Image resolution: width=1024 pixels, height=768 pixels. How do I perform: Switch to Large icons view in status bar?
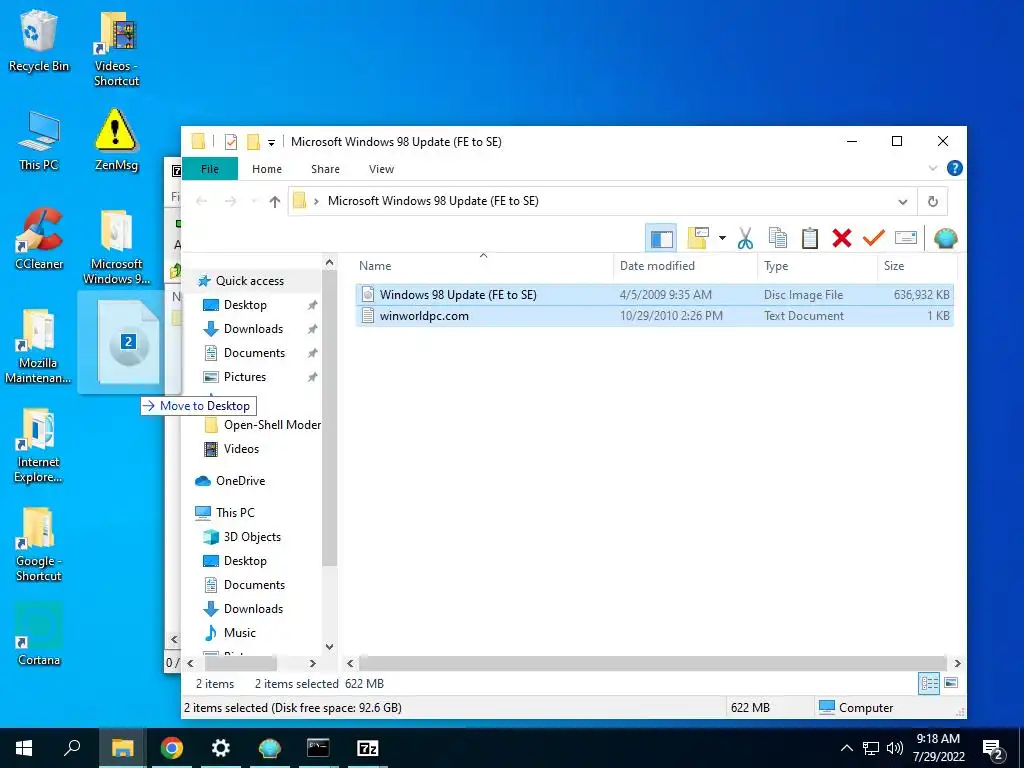pos(951,684)
